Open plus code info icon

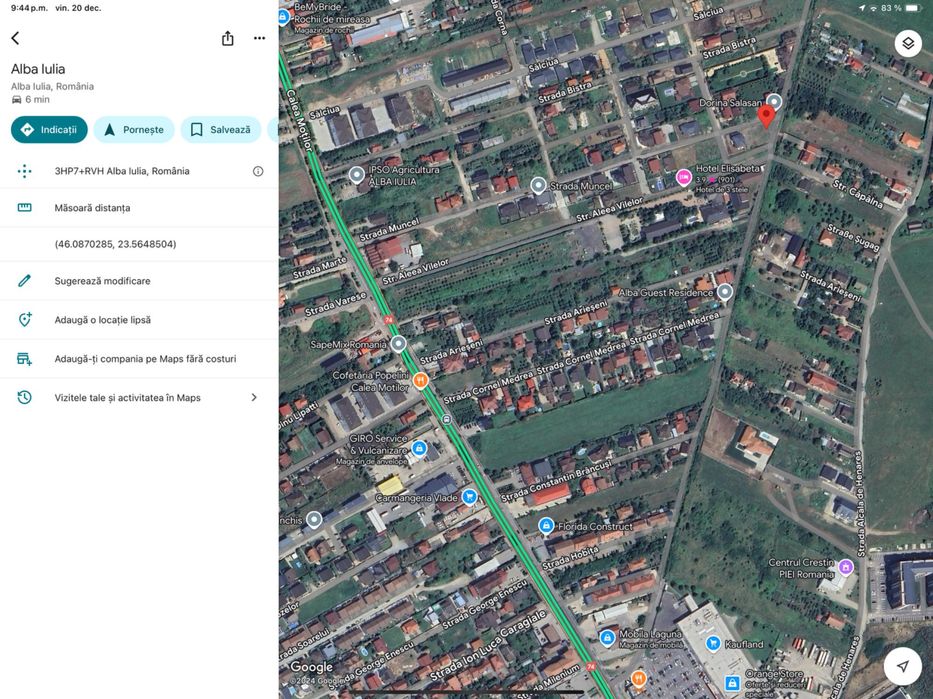tap(258, 171)
